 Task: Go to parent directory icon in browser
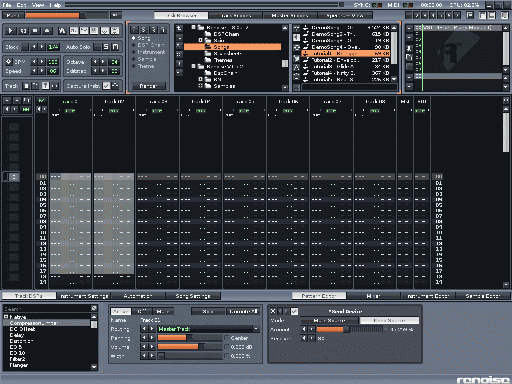point(179,28)
